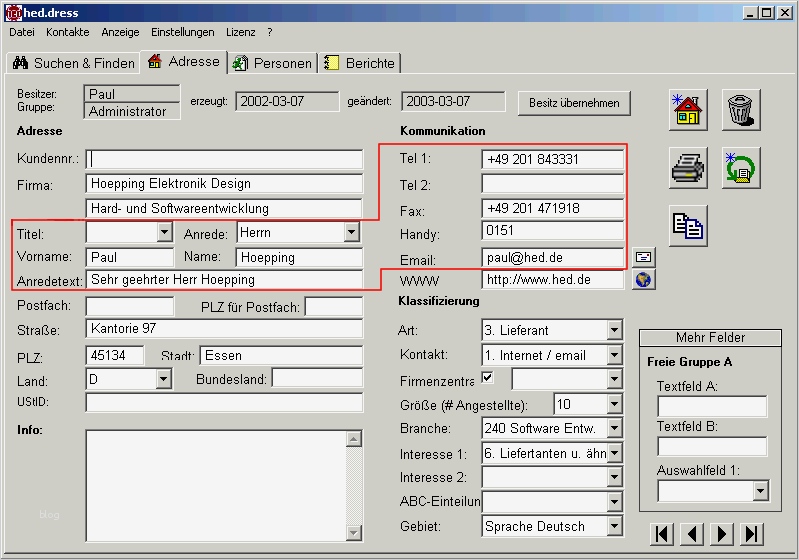This screenshot has height=560, width=799.
Task: Expand the Branche dropdown
Action: (615, 428)
